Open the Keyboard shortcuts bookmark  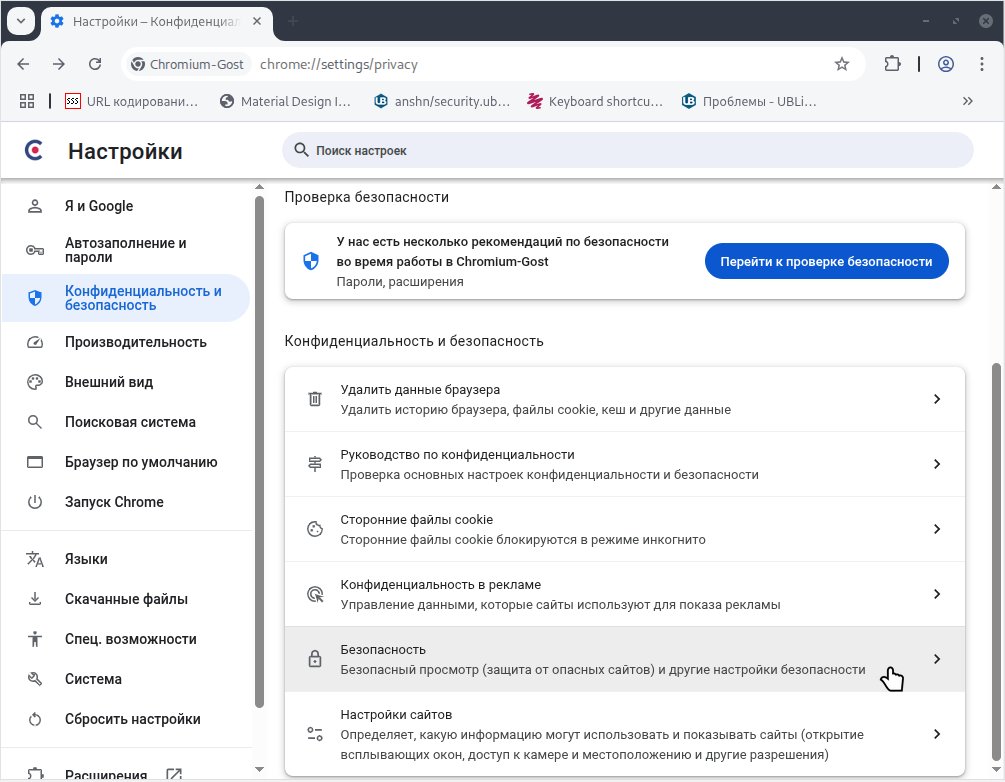pyautogui.click(x=594, y=101)
